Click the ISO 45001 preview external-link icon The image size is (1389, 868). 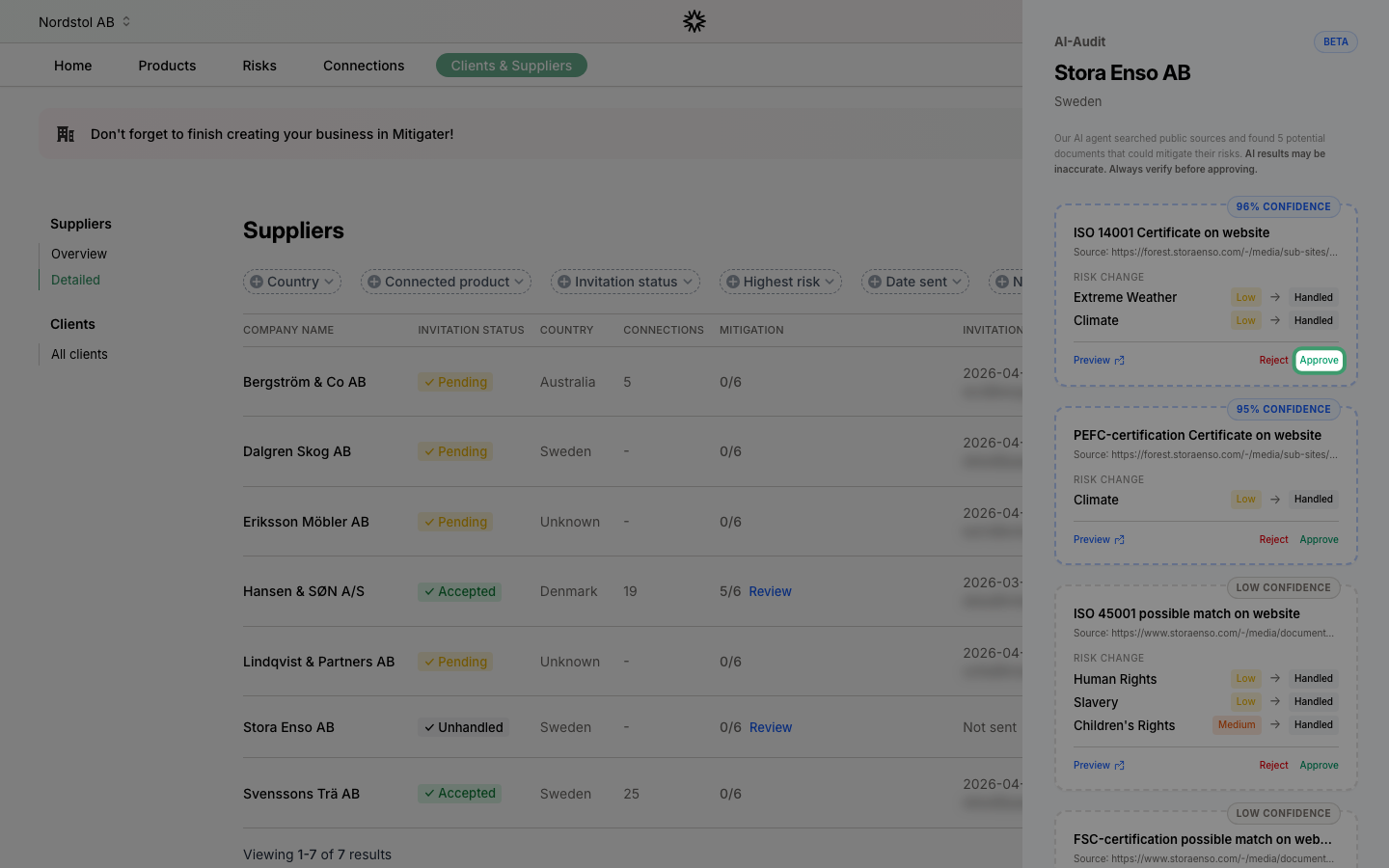coord(1120,766)
